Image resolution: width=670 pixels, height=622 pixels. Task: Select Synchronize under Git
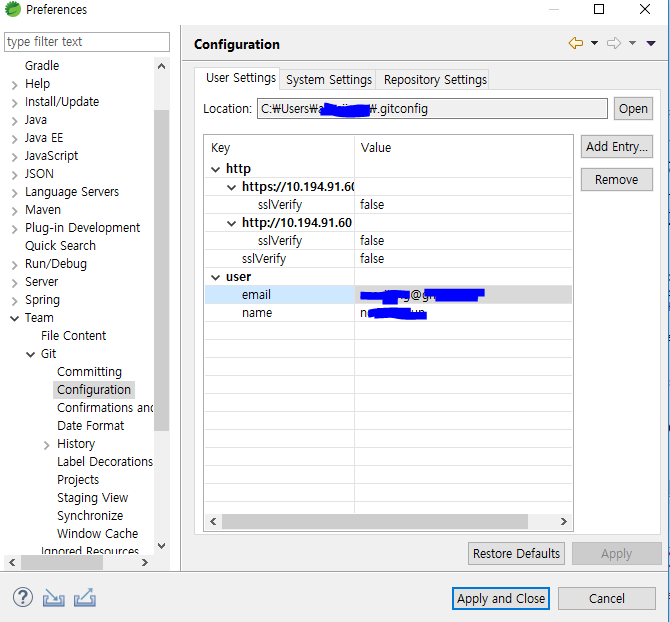click(90, 516)
